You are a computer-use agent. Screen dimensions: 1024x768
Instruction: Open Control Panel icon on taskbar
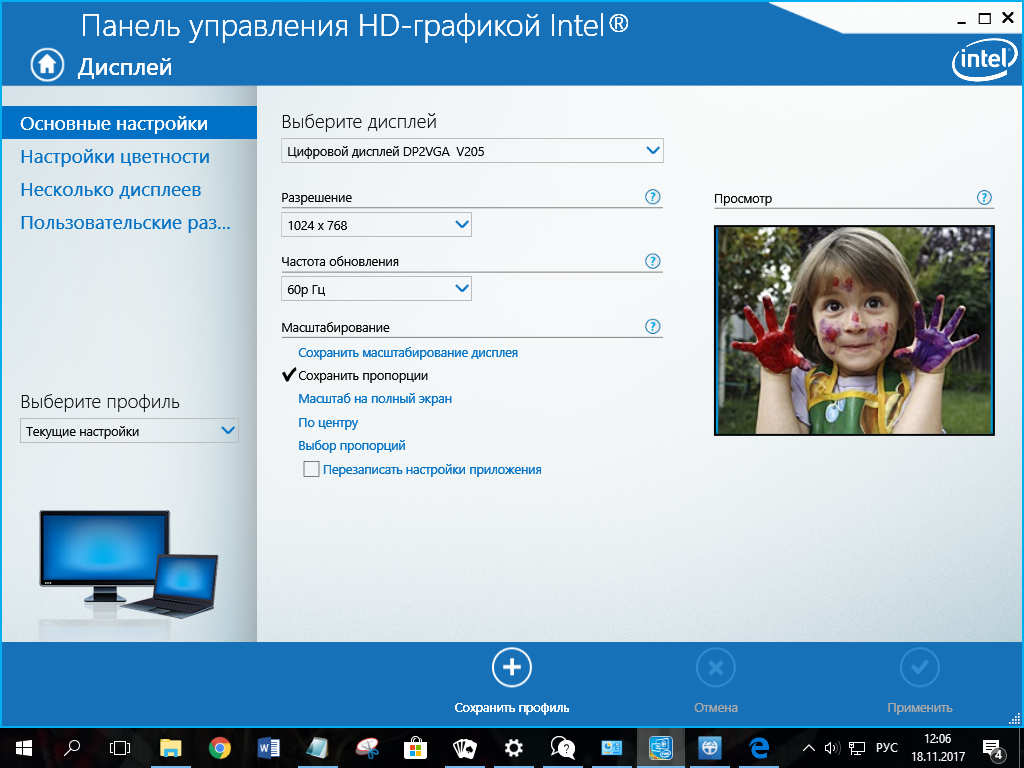click(612, 748)
